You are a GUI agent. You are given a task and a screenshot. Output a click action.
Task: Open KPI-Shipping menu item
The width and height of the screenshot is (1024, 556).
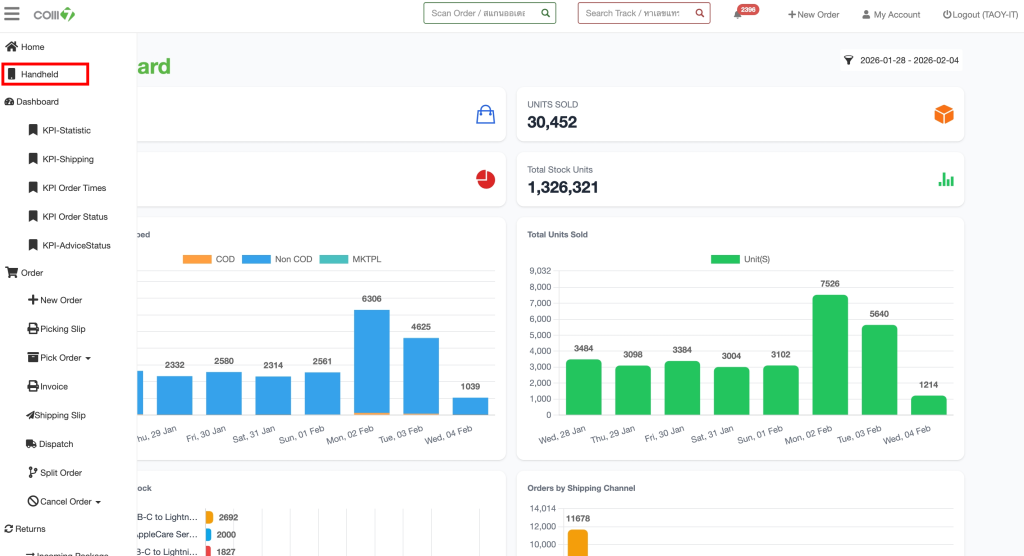click(x=67, y=159)
